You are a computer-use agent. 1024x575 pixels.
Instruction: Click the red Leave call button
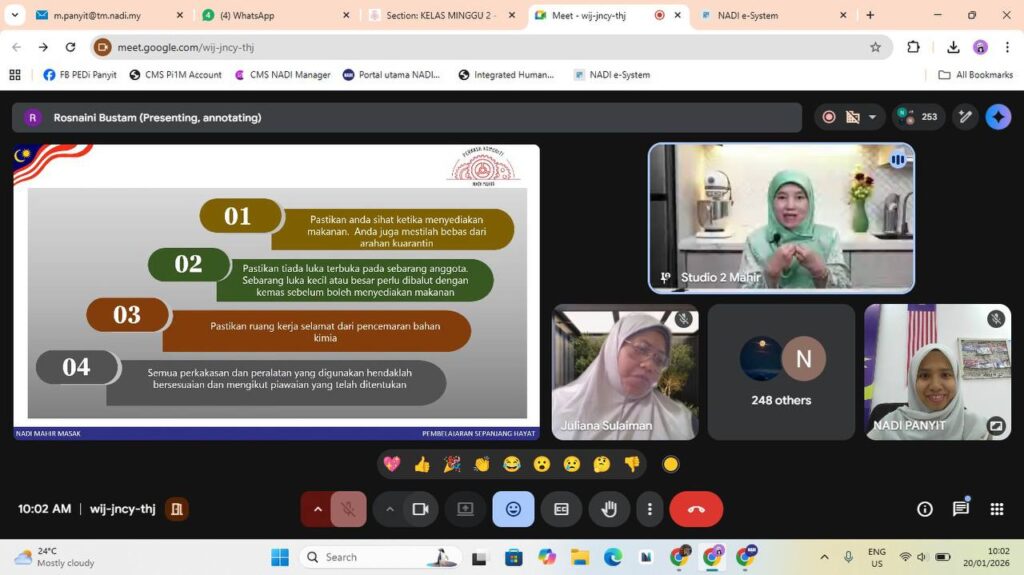coord(696,509)
